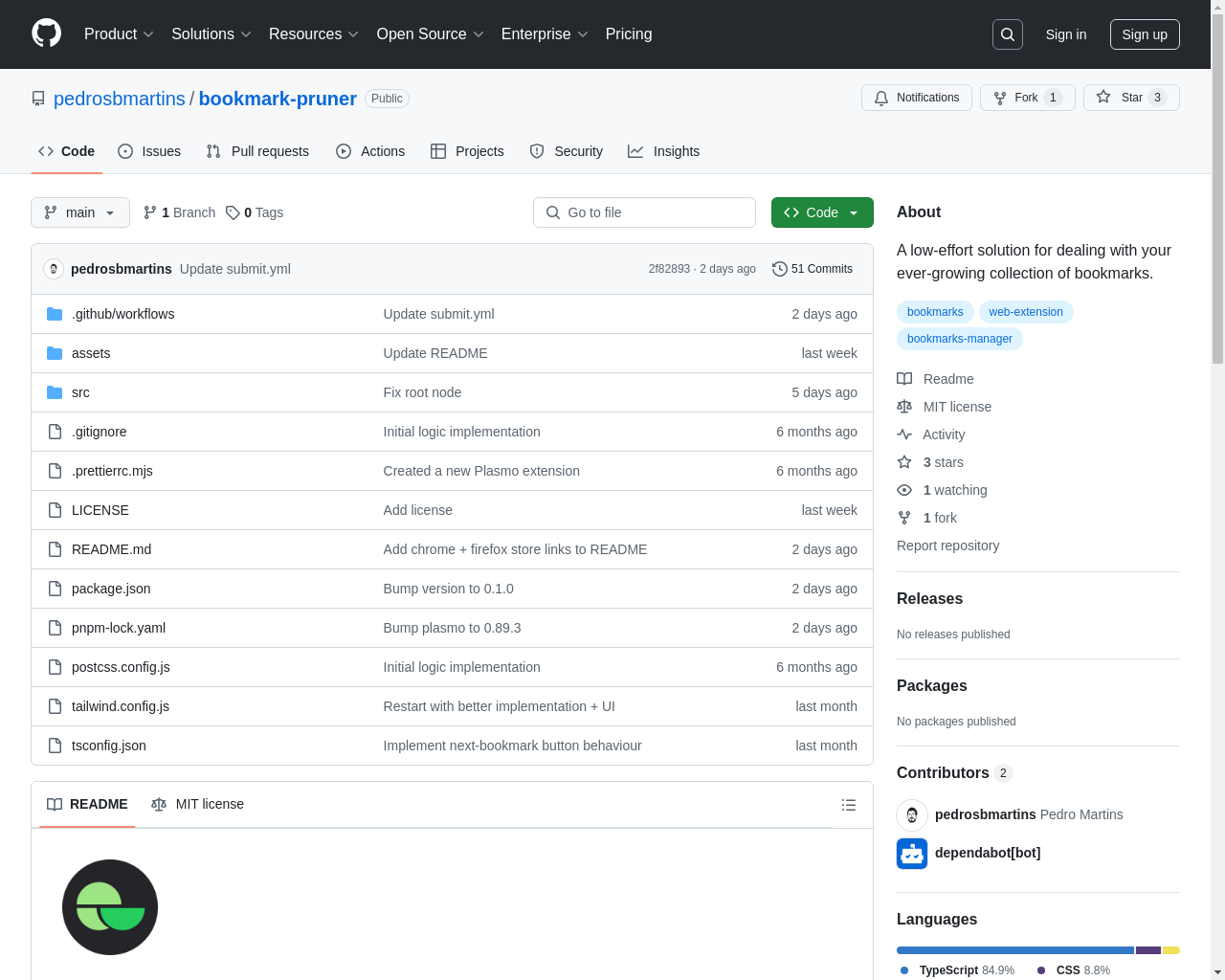Image resolution: width=1225 pixels, height=980 pixels.
Task: View the 51 Commits history
Action: [x=813, y=269]
